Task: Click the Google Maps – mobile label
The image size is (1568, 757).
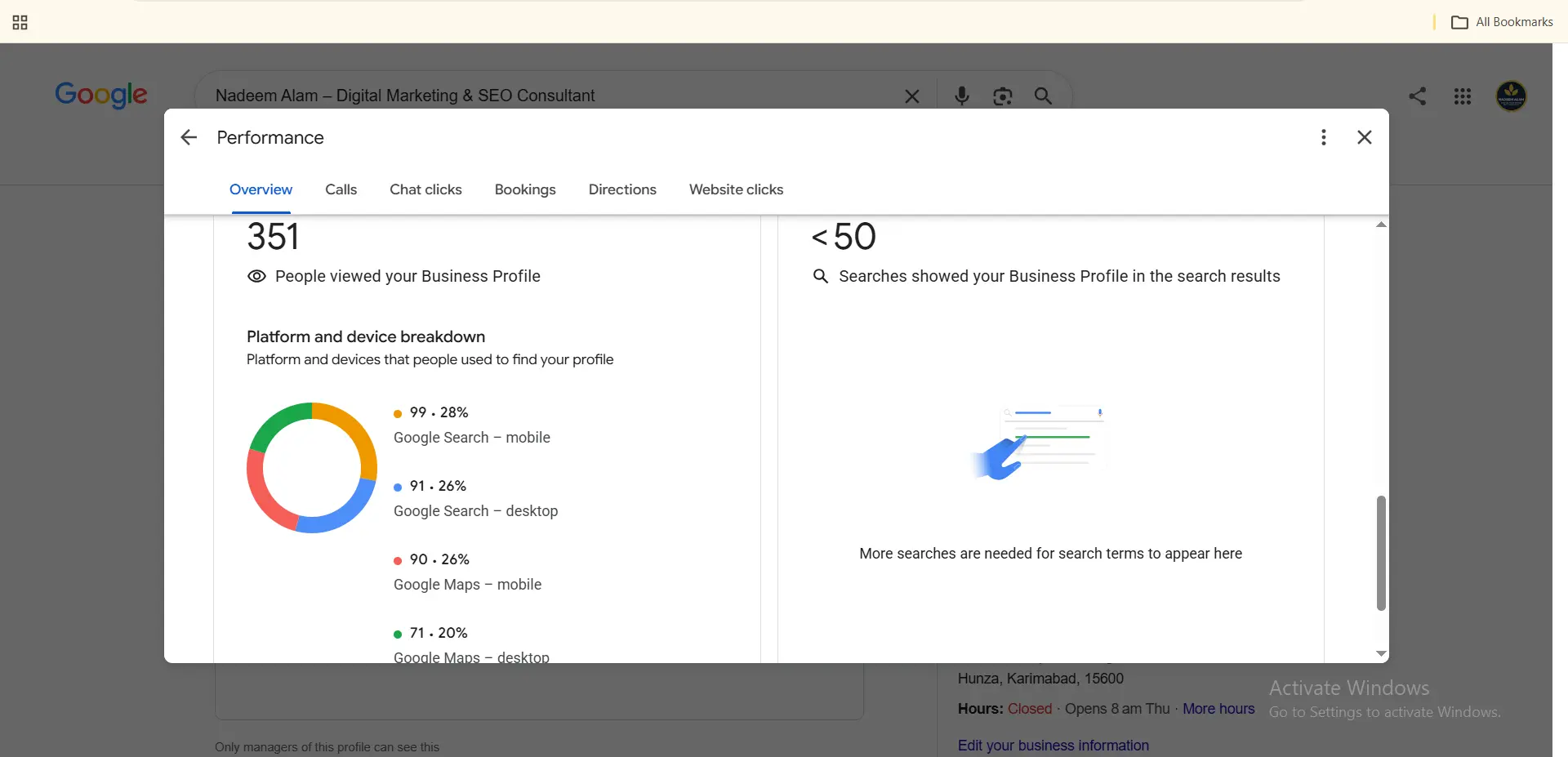Action: coord(467,585)
